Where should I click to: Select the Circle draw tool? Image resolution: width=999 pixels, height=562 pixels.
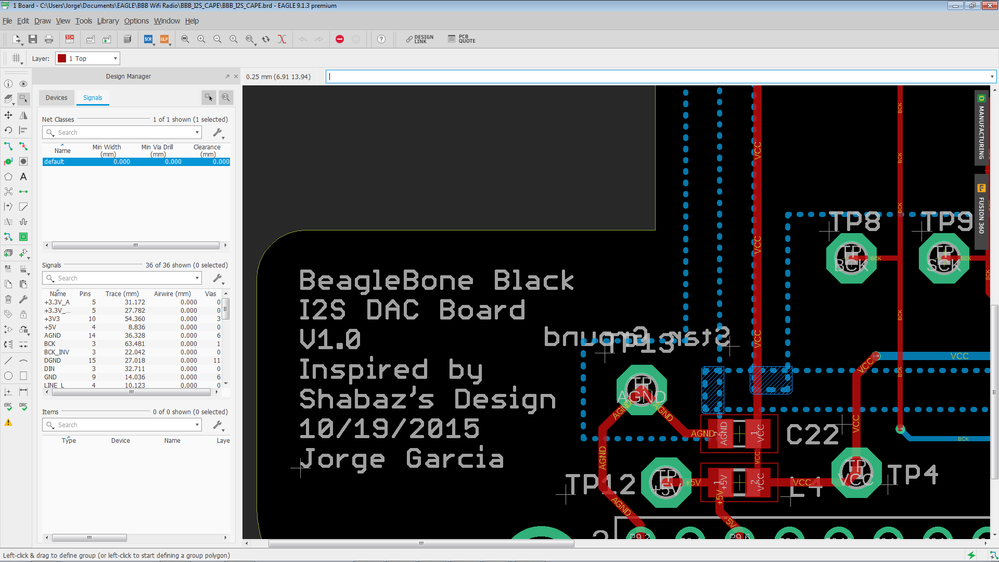tap(8, 376)
